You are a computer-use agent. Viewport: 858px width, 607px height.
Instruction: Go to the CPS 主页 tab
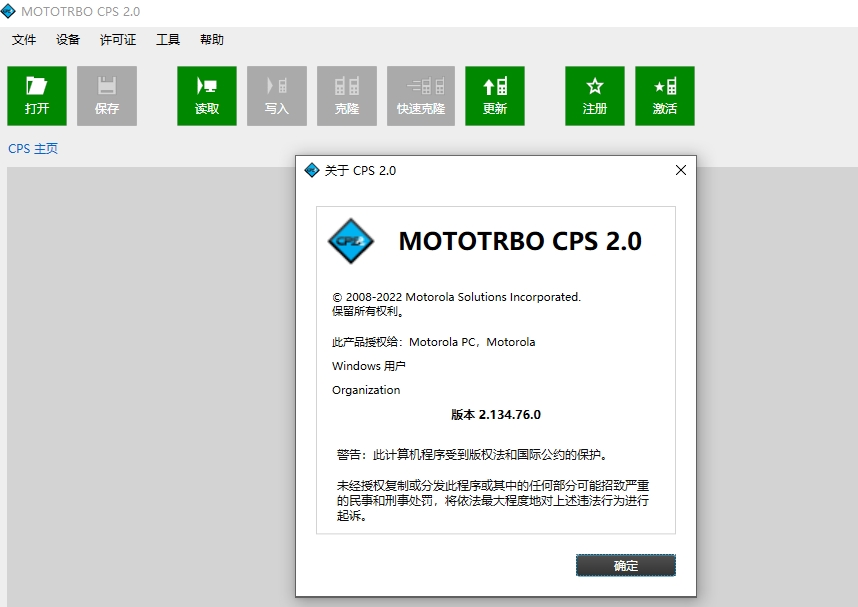pos(33,148)
